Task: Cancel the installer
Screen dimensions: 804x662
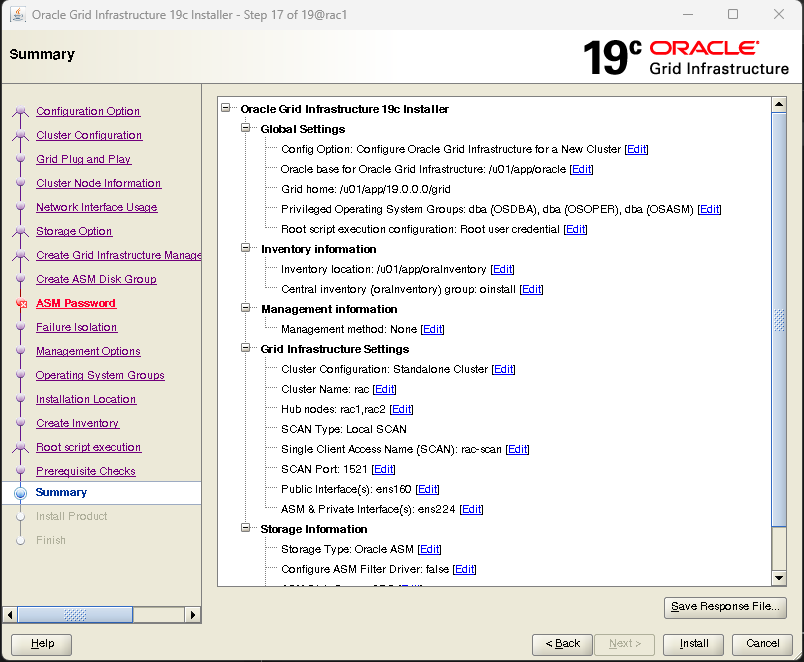Action: click(x=762, y=644)
